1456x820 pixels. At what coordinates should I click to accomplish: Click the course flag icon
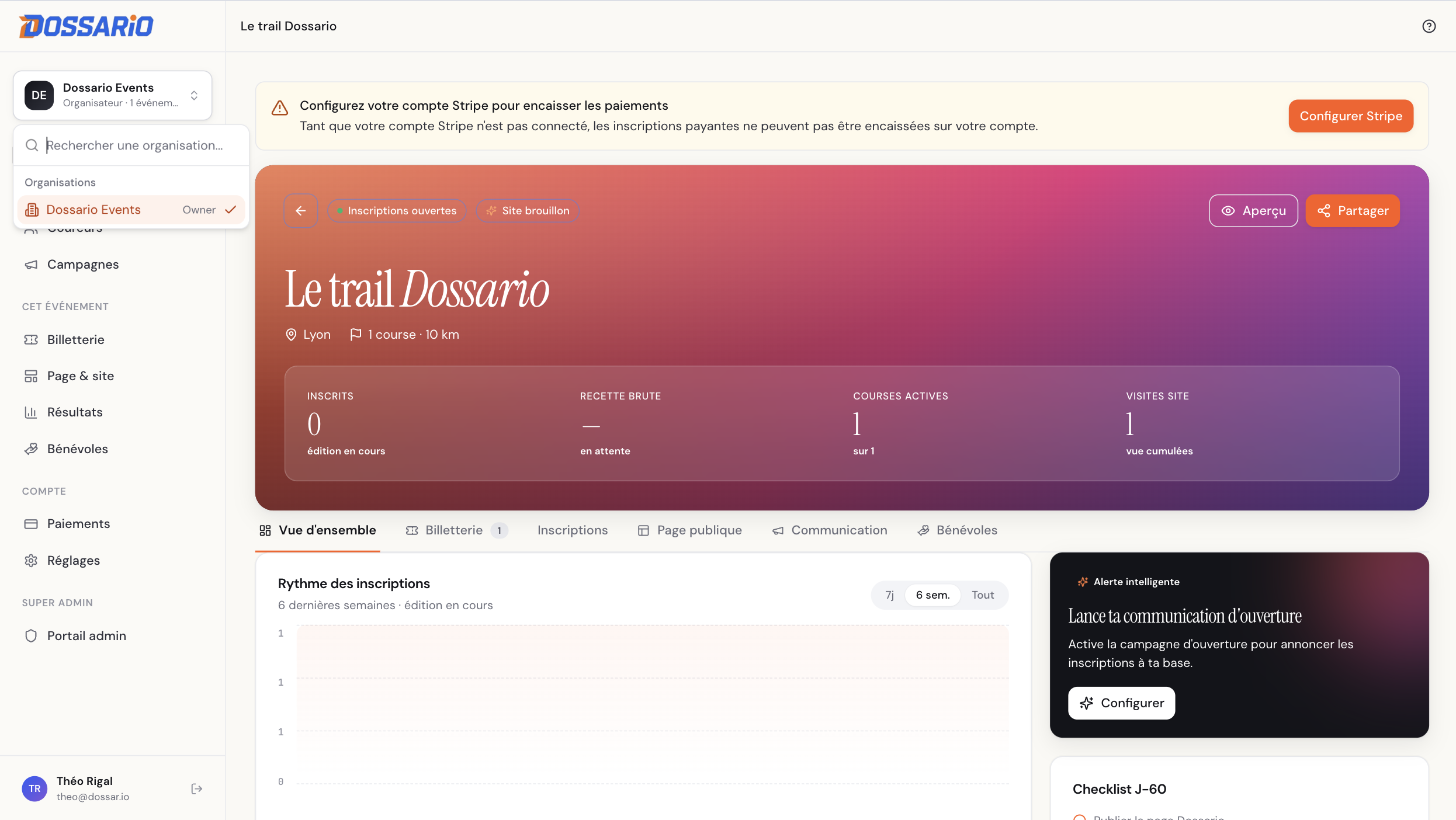355,335
